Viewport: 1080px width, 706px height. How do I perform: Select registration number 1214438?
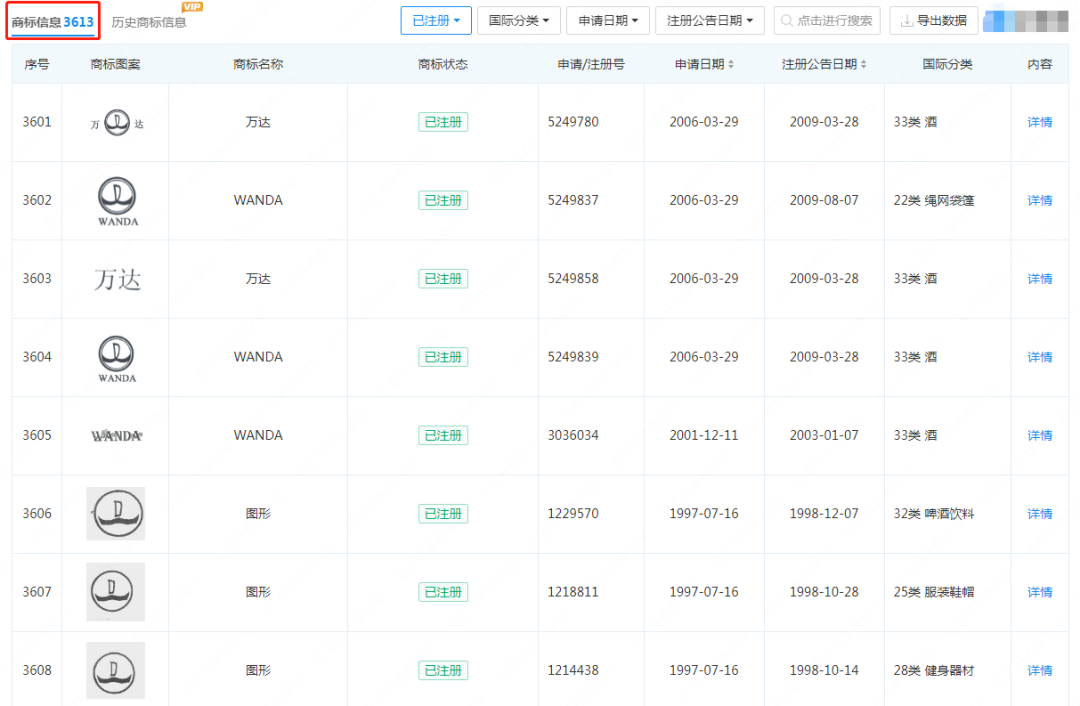(x=573, y=670)
